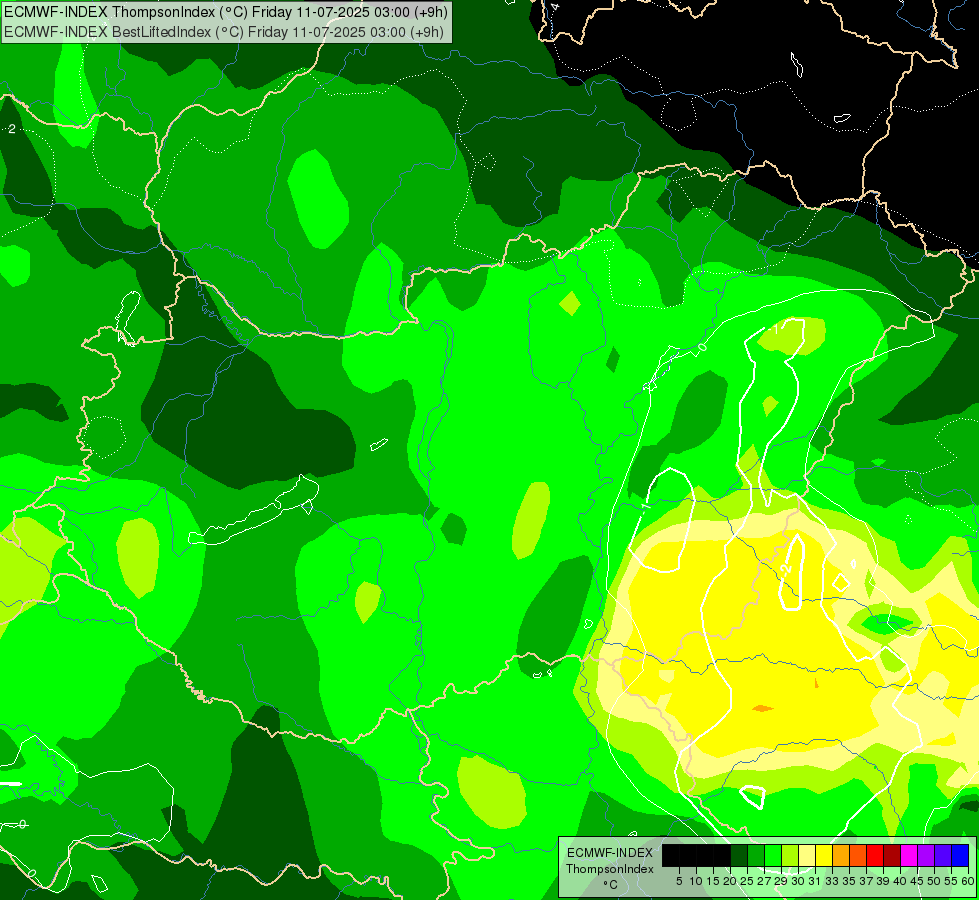Click the bright red 37–39 legend swatch

875,855
